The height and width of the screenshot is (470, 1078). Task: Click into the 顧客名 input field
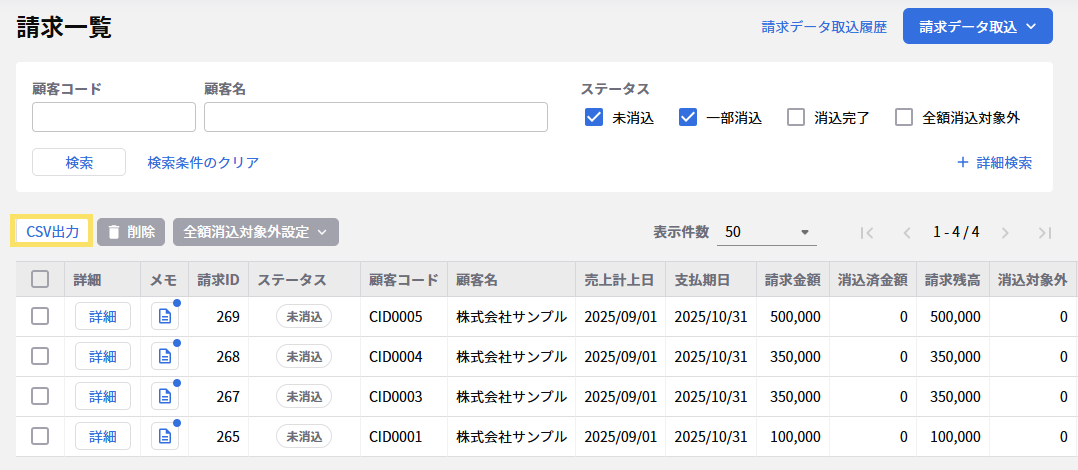point(375,117)
